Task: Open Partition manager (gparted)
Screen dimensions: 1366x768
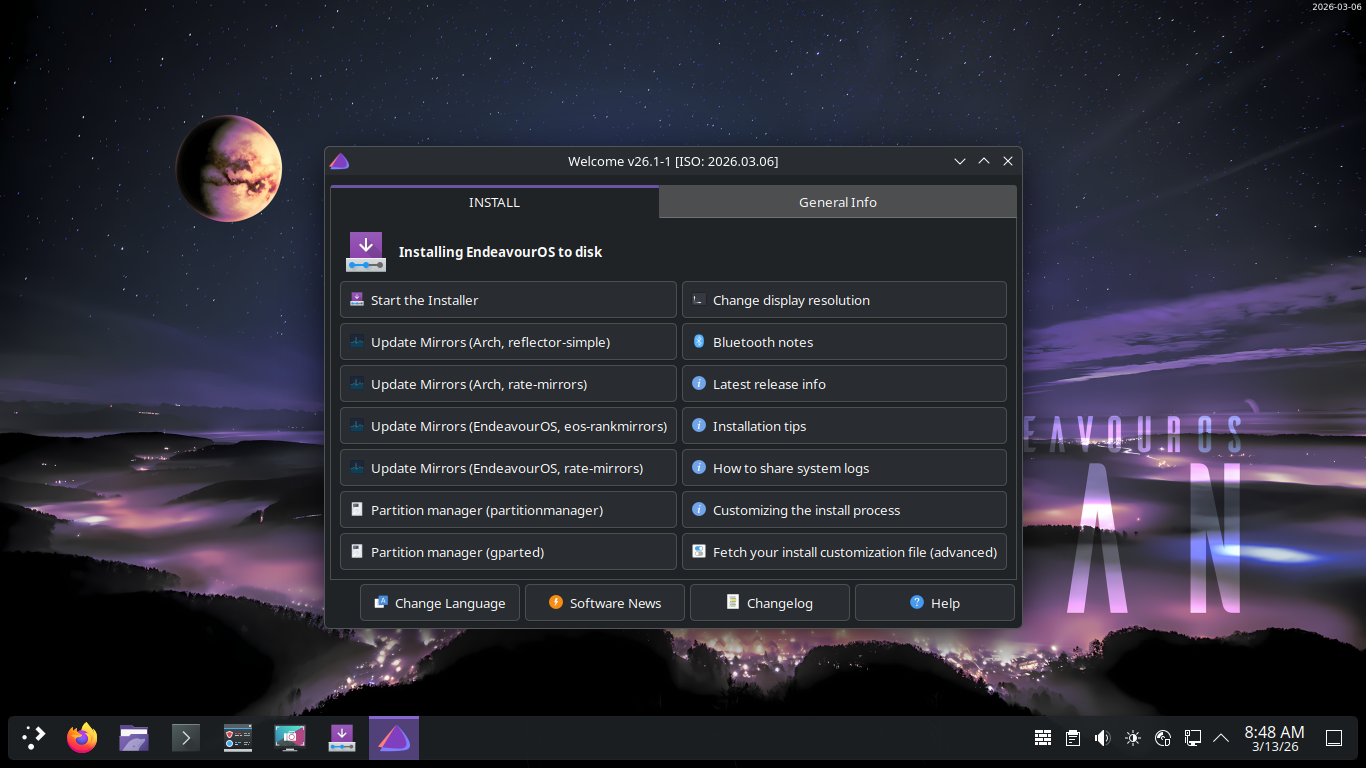Action: (508, 552)
